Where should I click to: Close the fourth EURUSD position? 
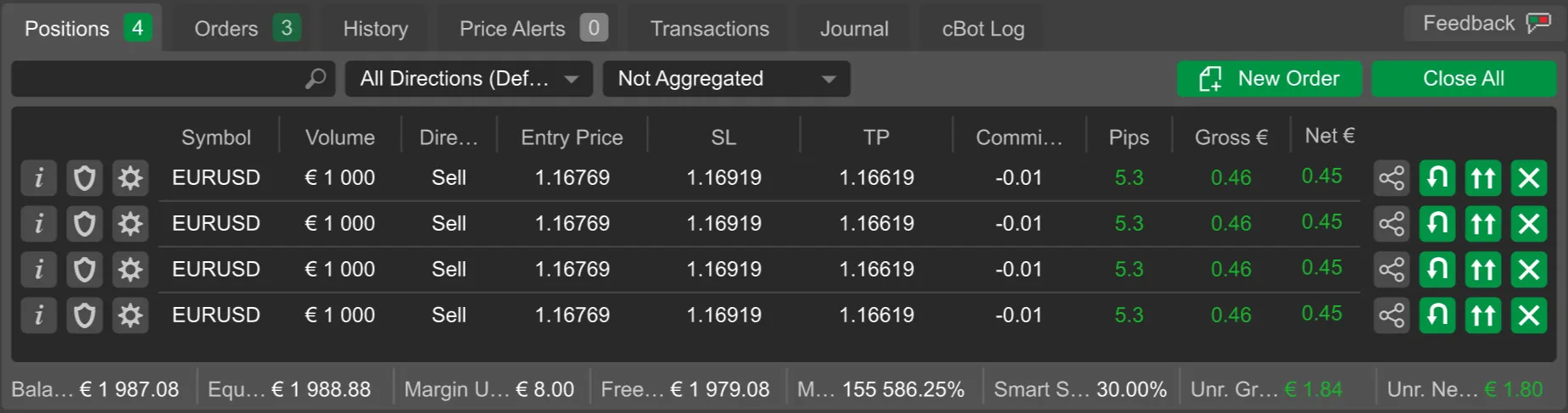click(x=1529, y=315)
